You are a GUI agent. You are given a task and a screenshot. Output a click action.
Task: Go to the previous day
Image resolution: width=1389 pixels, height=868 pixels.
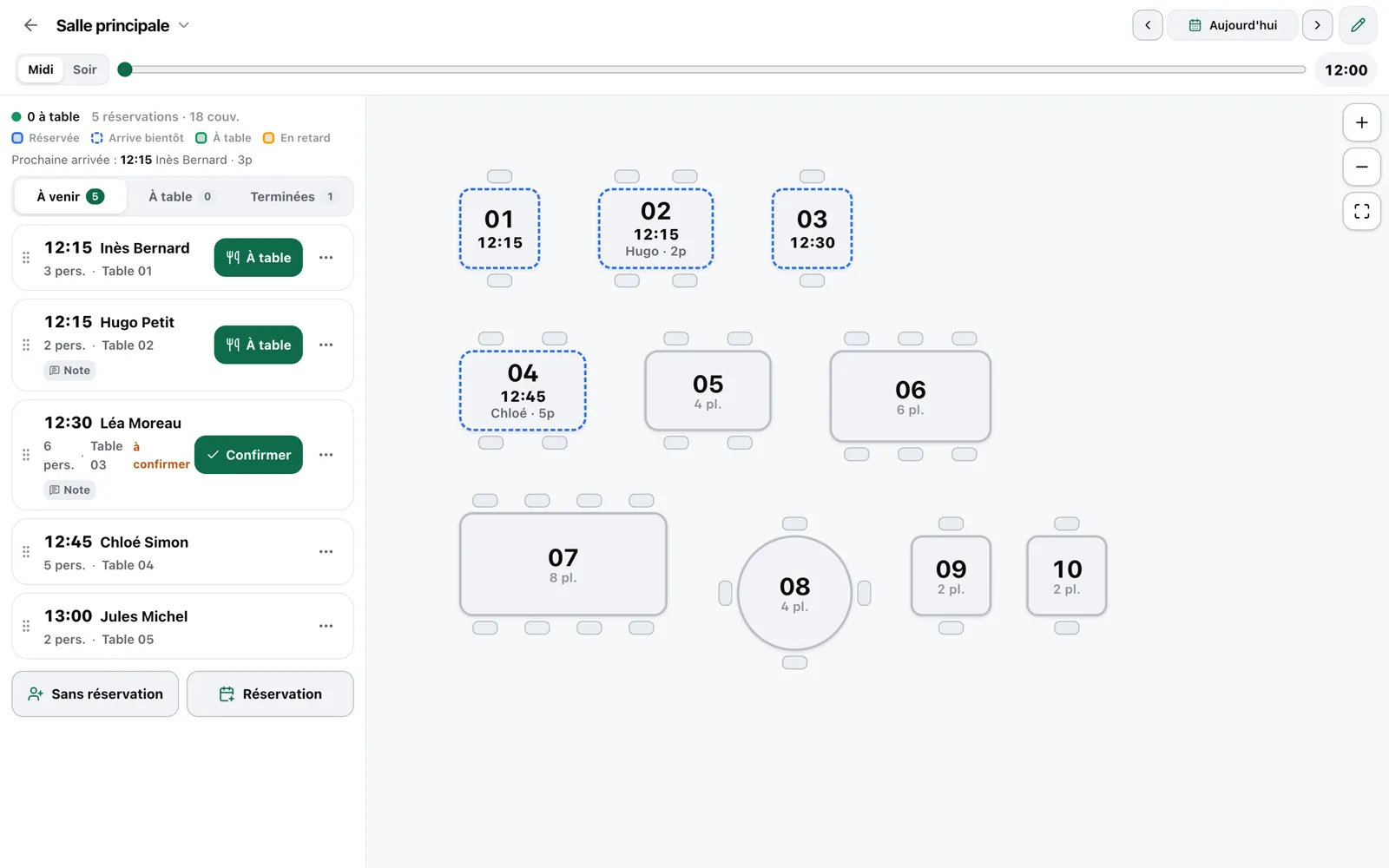pos(1148,25)
